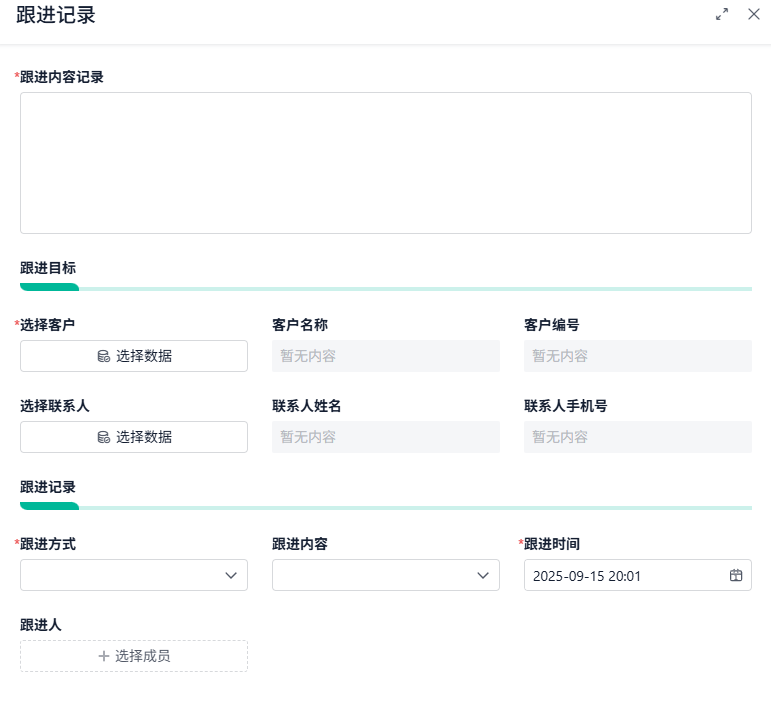
Task: Click the database icon under 选择客户
Action: click(103, 356)
